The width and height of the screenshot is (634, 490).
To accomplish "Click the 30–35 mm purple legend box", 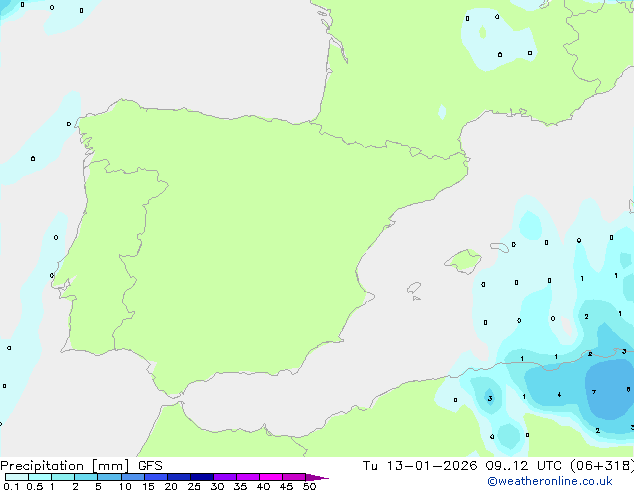I will tap(225, 477).
